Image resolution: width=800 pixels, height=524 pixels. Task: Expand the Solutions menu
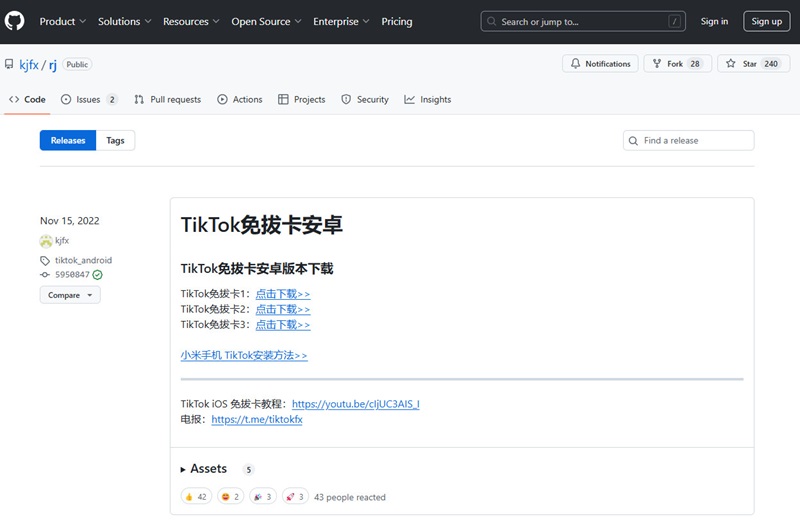[124, 21]
